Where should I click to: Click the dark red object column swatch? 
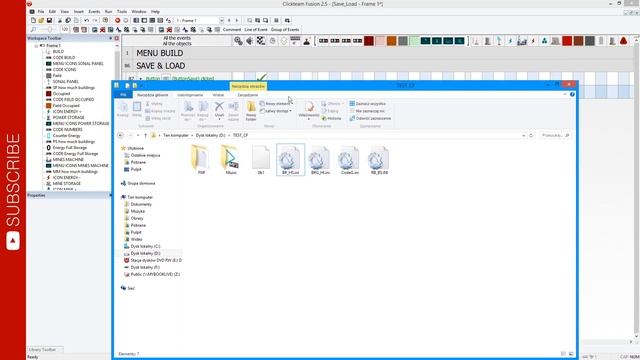click(x=369, y=41)
